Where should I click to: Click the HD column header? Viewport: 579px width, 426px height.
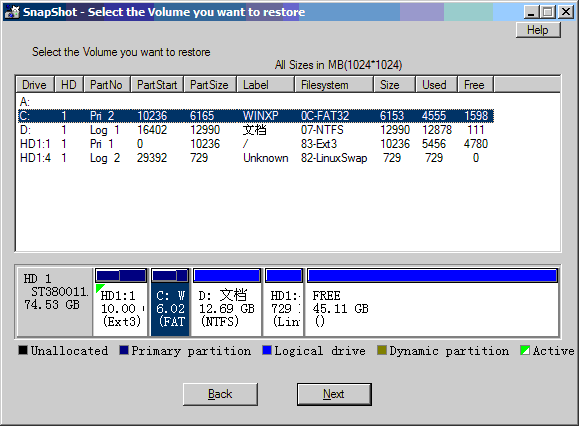pyautogui.click(x=69, y=85)
